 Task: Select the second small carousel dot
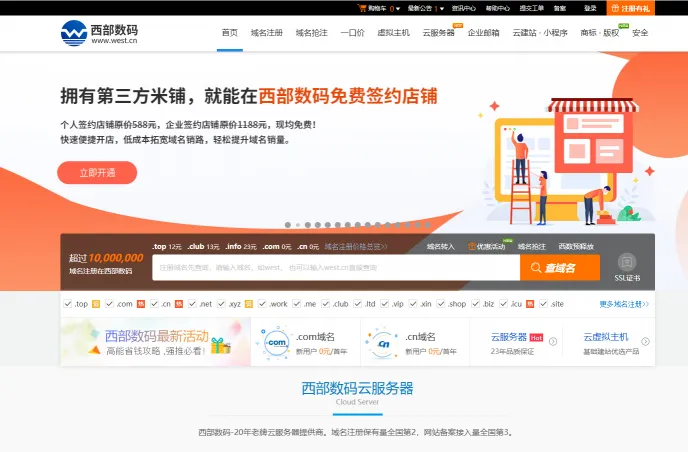click(x=298, y=225)
